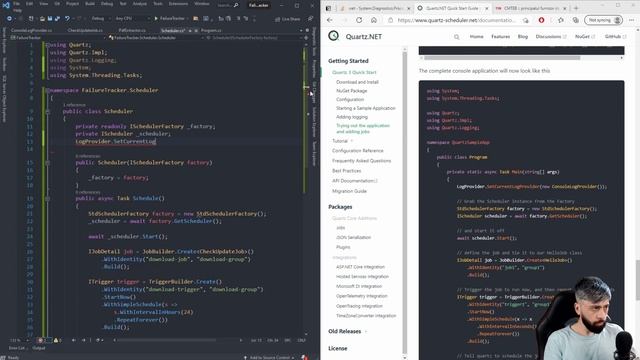The height and width of the screenshot is (360, 640).
Task: Click the browser back arrow
Action: click(330, 20)
